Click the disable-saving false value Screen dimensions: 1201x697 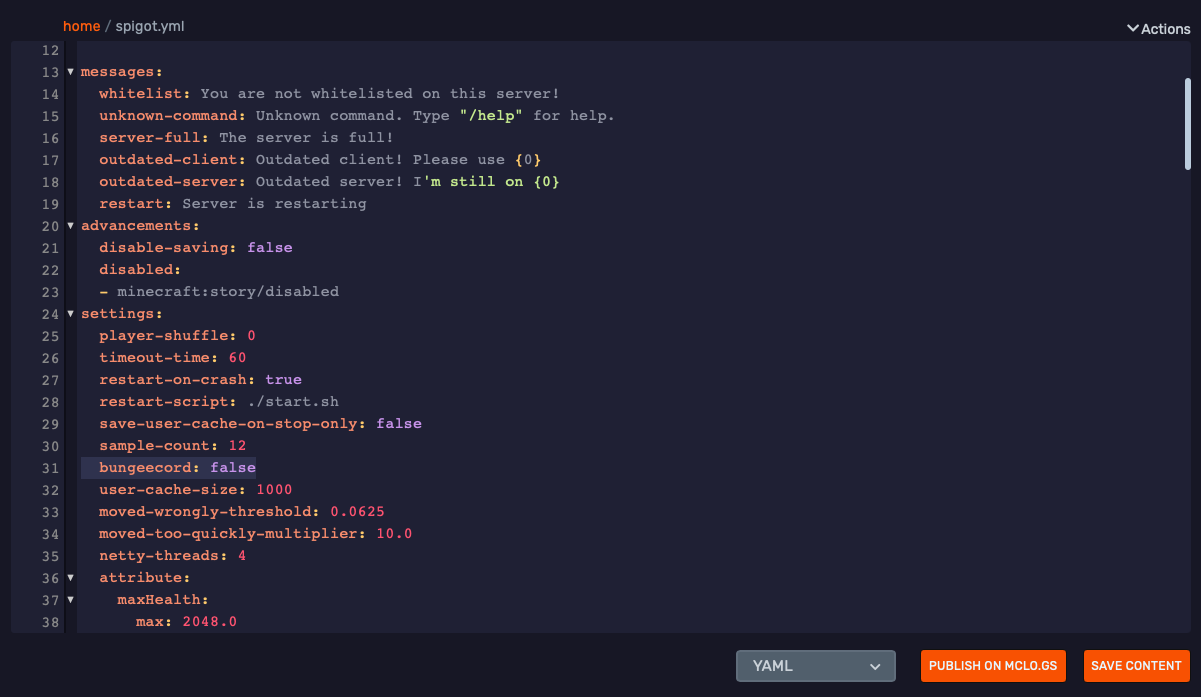coord(269,248)
